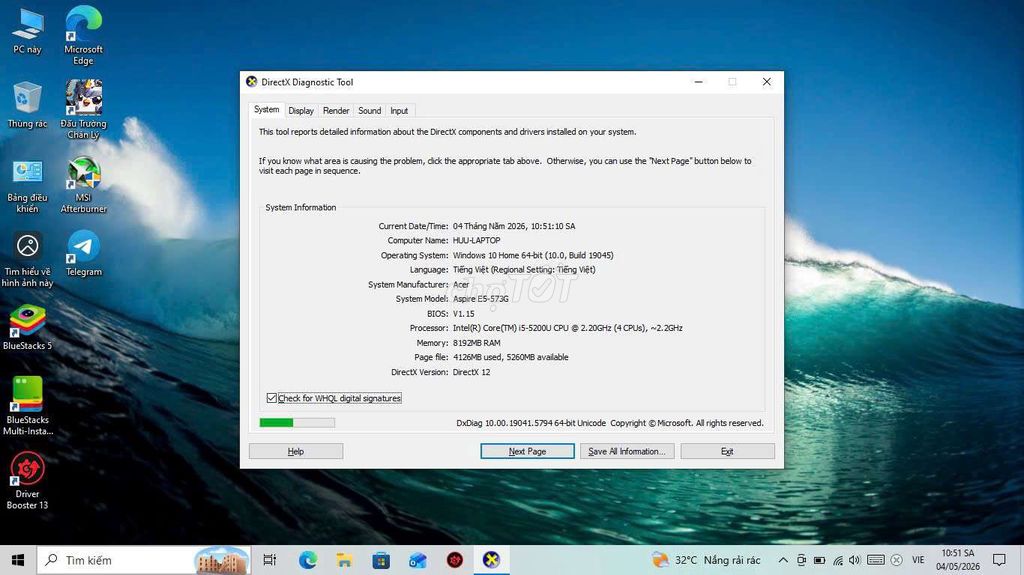Image resolution: width=1024 pixels, height=575 pixels.
Task: Open File Explorer from taskbar
Action: tap(344, 560)
